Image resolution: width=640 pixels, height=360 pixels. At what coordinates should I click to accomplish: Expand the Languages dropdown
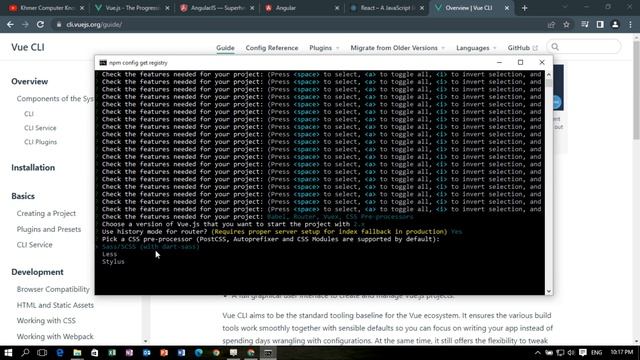(x=476, y=48)
